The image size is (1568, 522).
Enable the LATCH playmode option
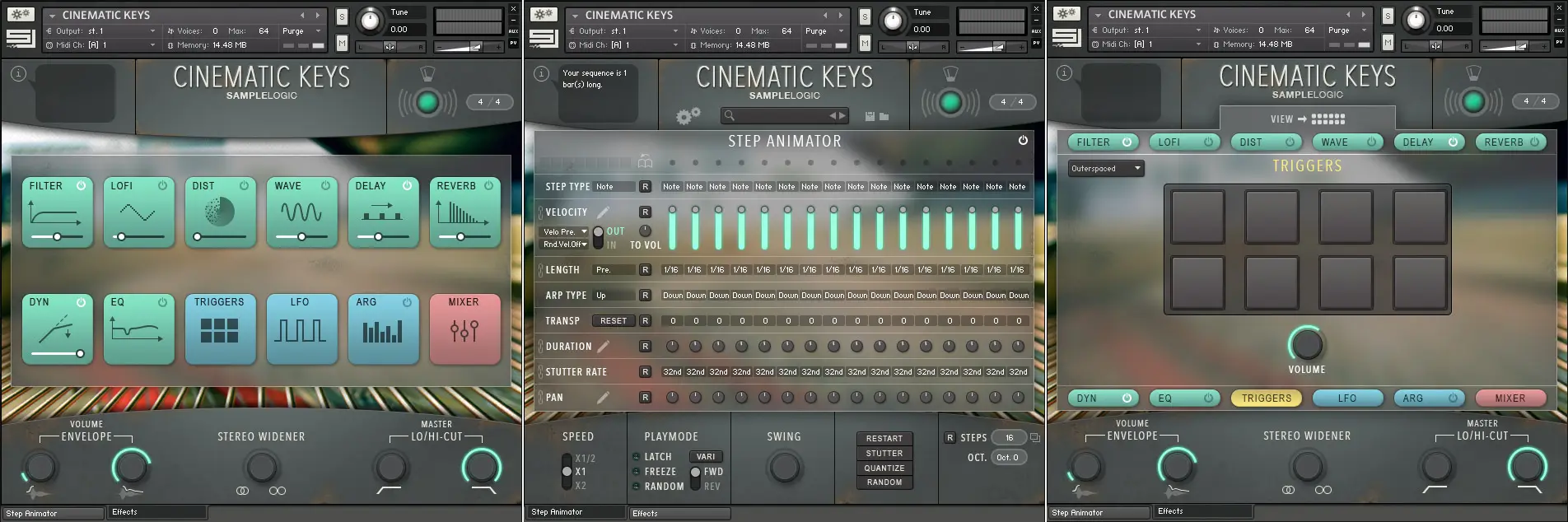637,457
